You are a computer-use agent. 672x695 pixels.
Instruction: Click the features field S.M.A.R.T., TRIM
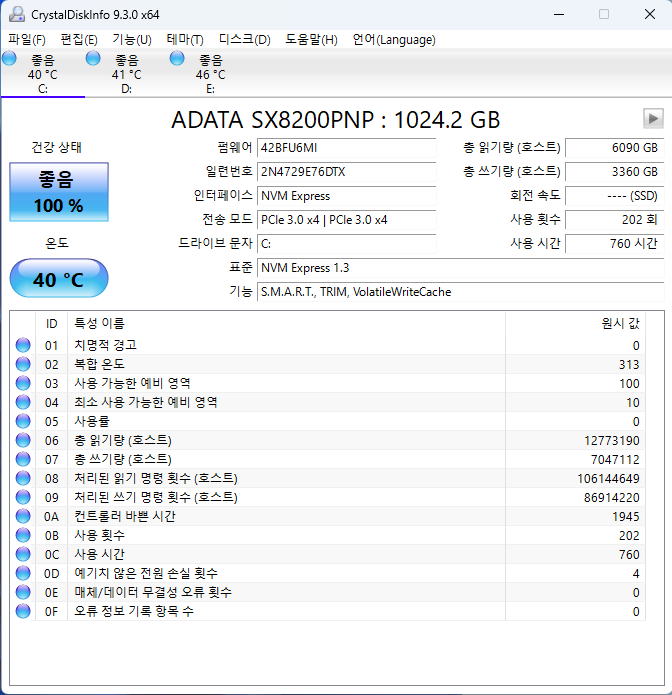(461, 292)
